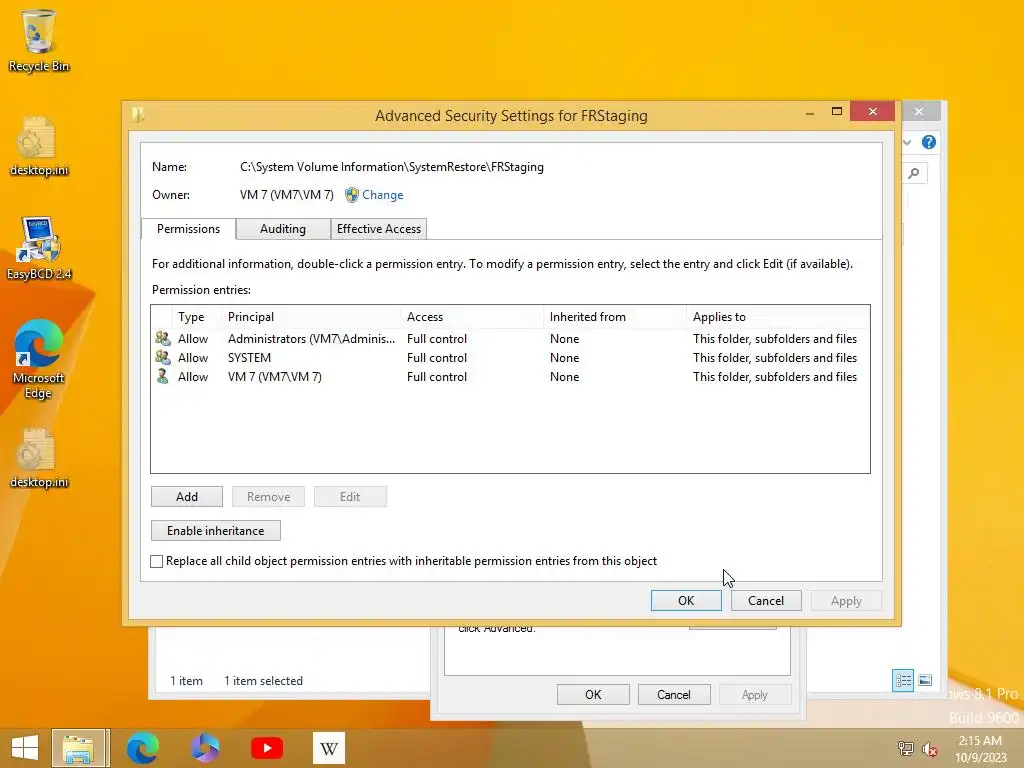Sort by the Access column header
This screenshot has height=768, width=1024.
pos(472,317)
